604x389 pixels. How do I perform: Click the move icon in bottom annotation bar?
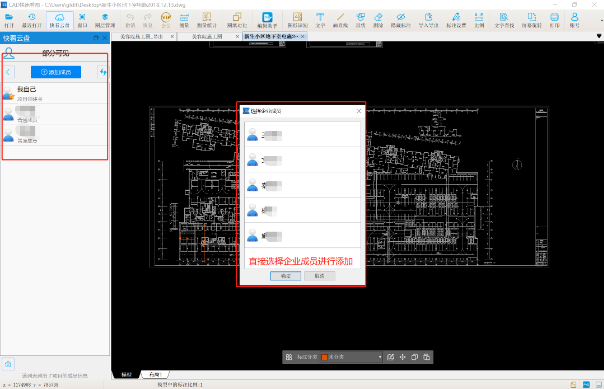[403, 357]
